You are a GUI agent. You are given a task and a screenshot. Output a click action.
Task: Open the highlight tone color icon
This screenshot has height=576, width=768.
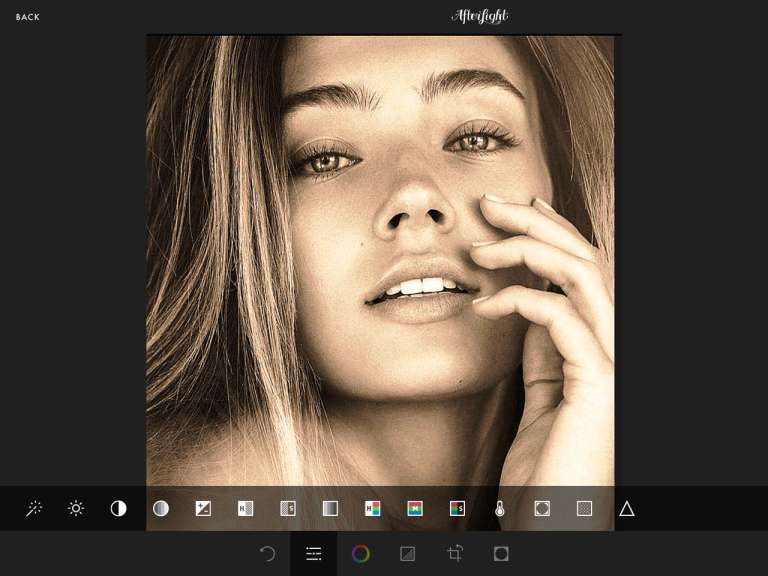point(372,509)
